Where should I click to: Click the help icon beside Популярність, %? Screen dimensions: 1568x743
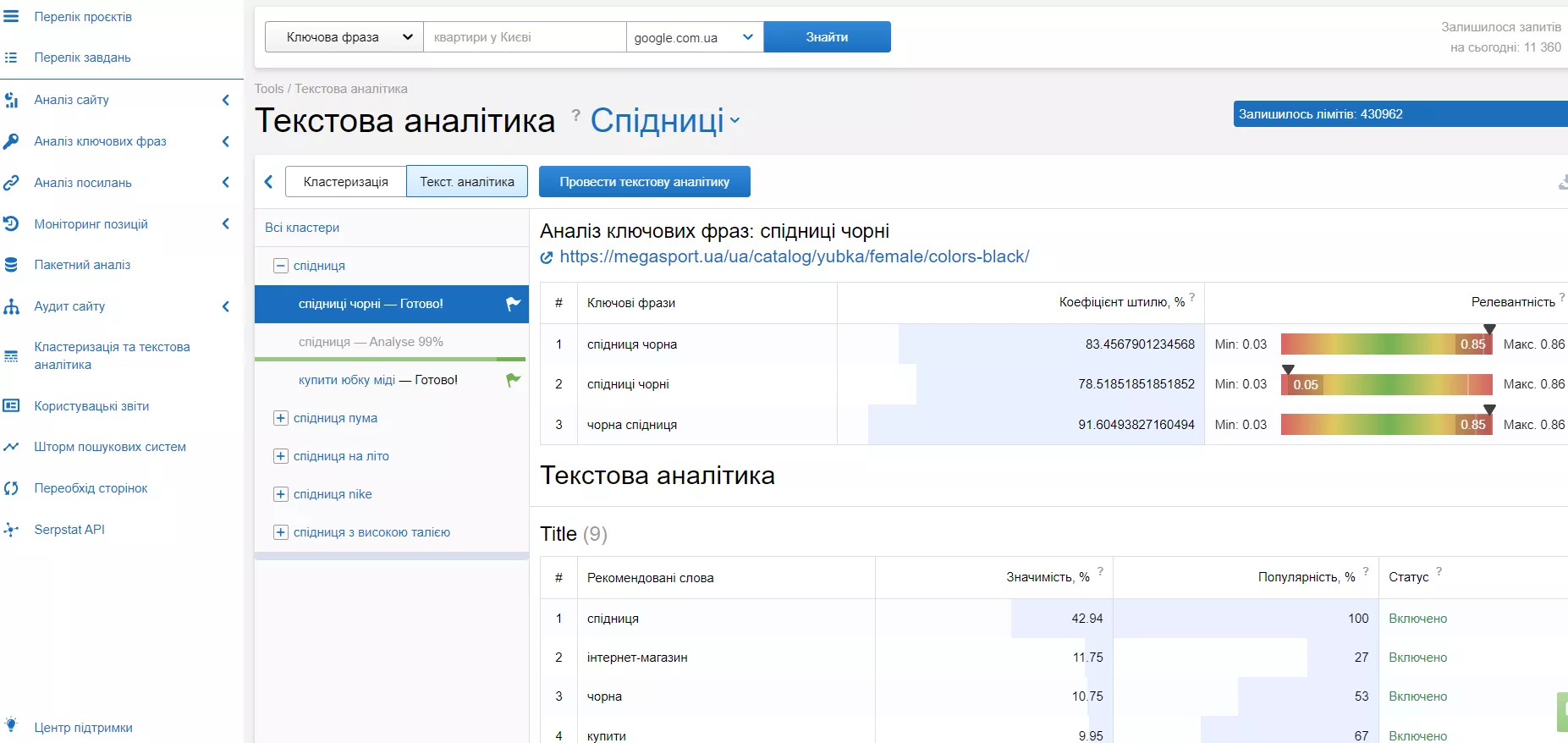[x=1366, y=571]
